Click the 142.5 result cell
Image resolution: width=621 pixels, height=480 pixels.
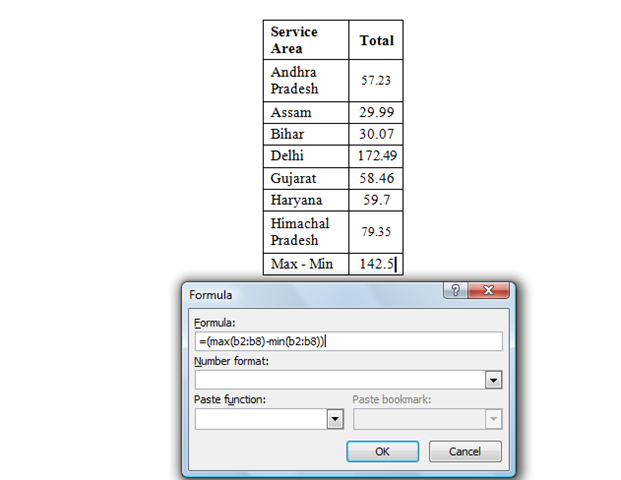pos(376,265)
